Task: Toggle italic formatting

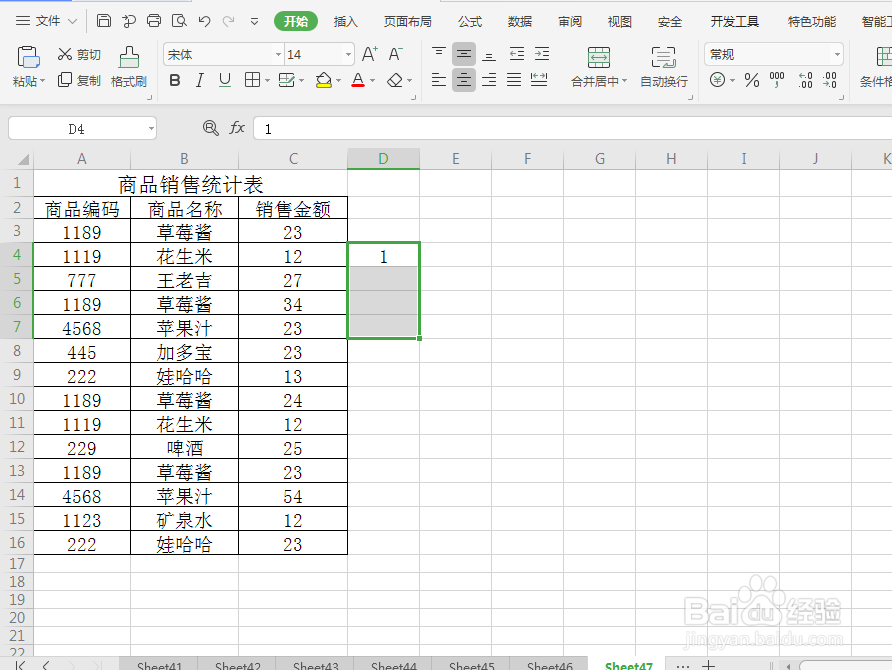Action: point(200,80)
